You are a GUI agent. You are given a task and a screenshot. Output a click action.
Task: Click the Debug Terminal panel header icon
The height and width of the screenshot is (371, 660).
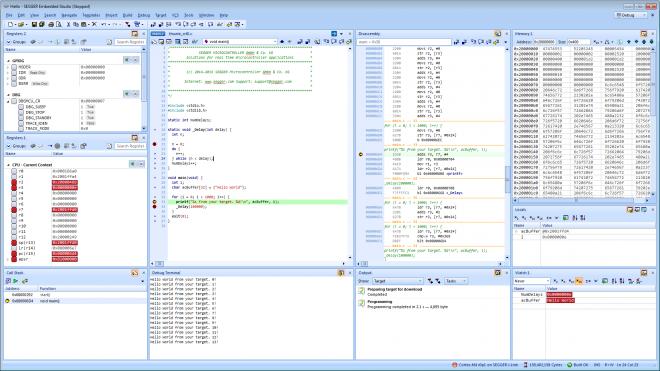[x=341, y=273]
